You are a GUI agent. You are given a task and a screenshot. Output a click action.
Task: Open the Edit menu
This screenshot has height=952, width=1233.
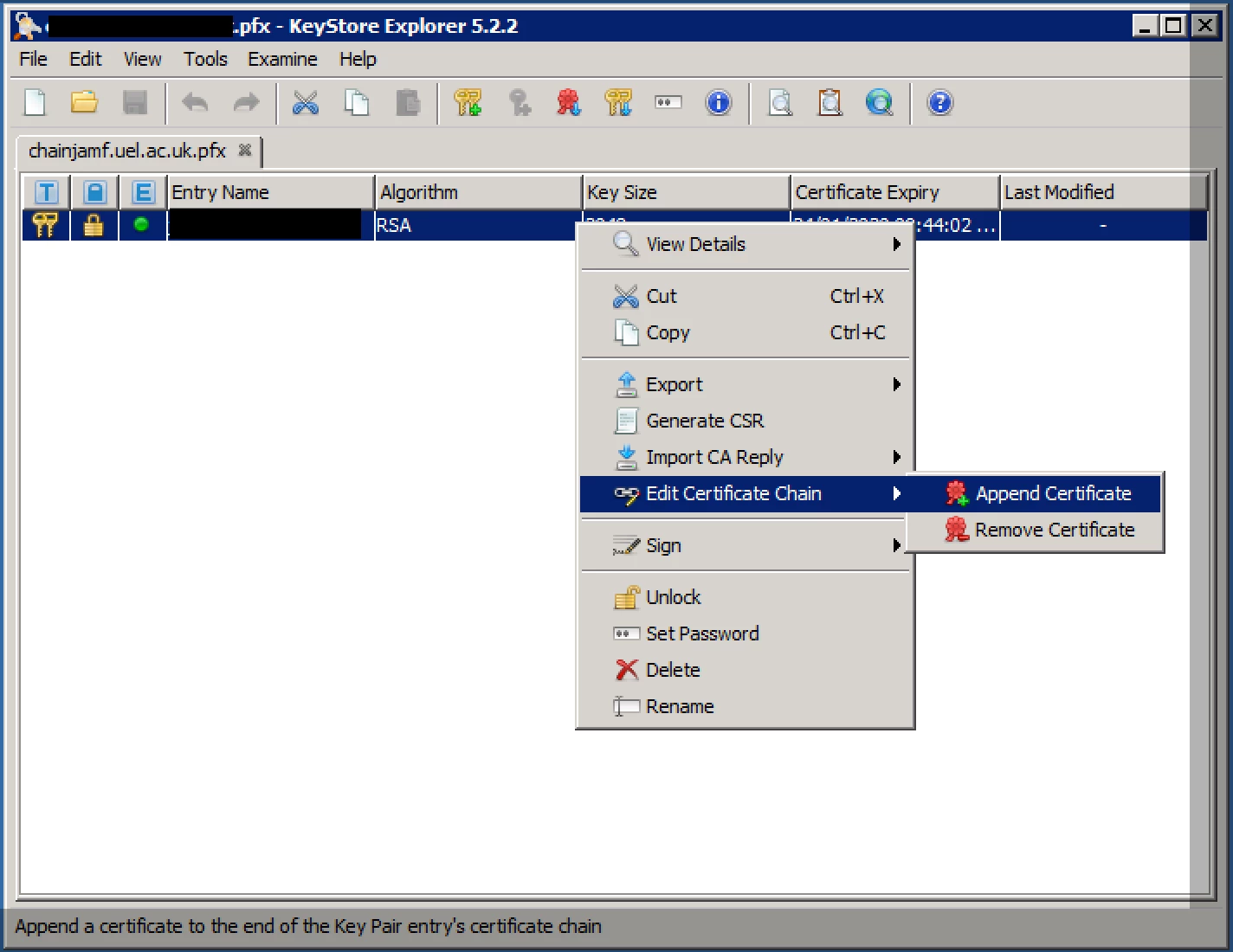click(x=86, y=59)
